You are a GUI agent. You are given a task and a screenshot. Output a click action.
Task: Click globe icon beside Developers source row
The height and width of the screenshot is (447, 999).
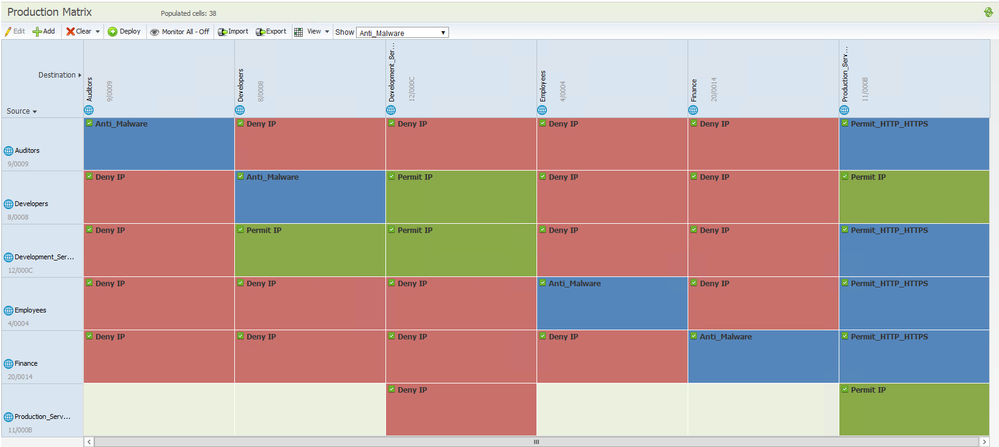click(x=8, y=204)
